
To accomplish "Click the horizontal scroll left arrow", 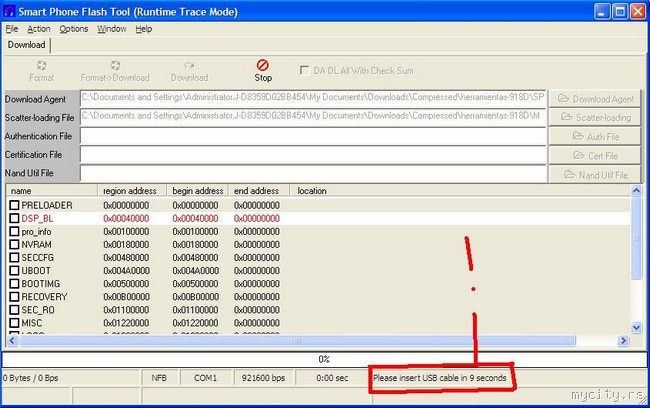I will 12,341.
